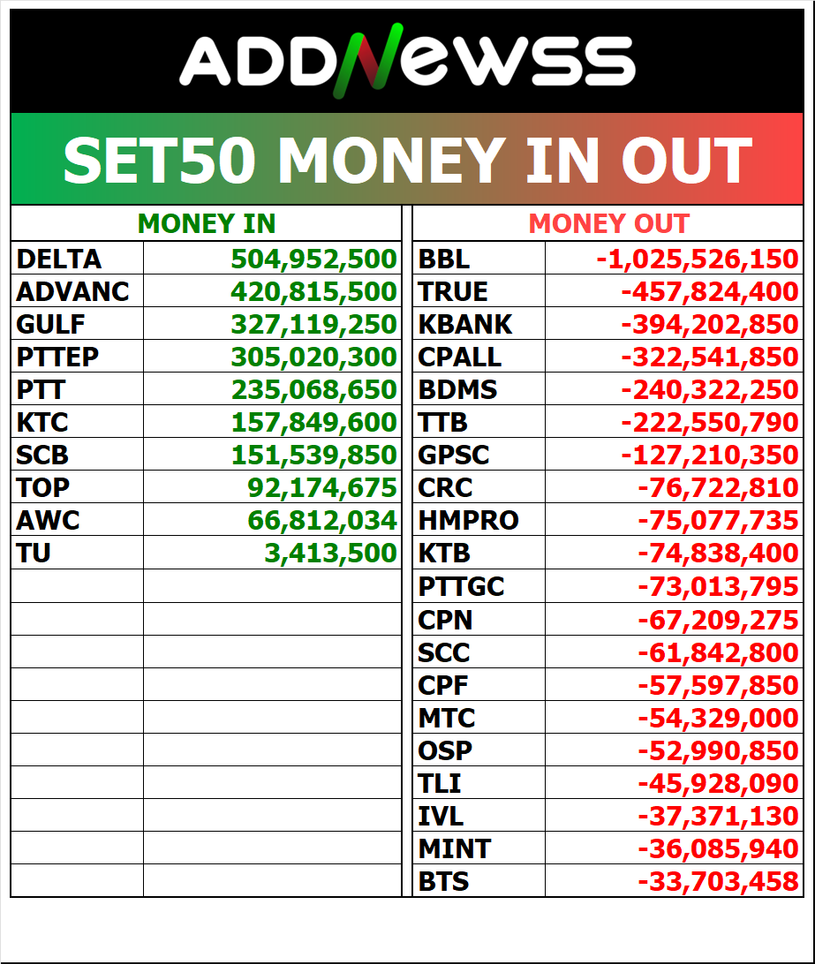This screenshot has width=815, height=964.
Task: Select the BTS value -33,703,458
Action: 717,881
